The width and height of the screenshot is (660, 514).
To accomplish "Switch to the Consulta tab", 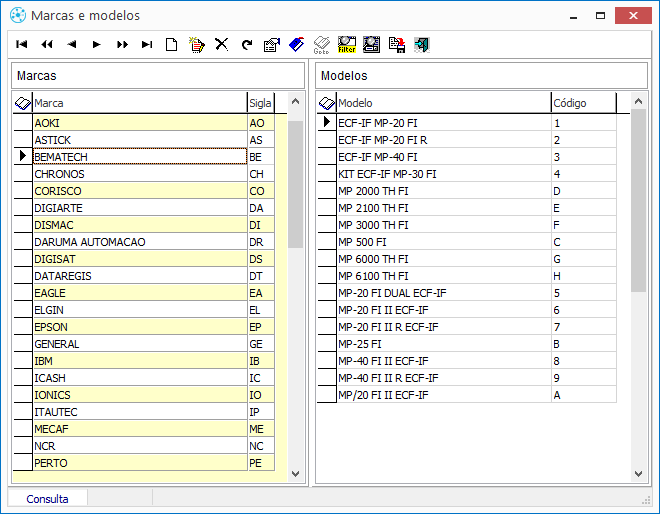I will (48, 498).
